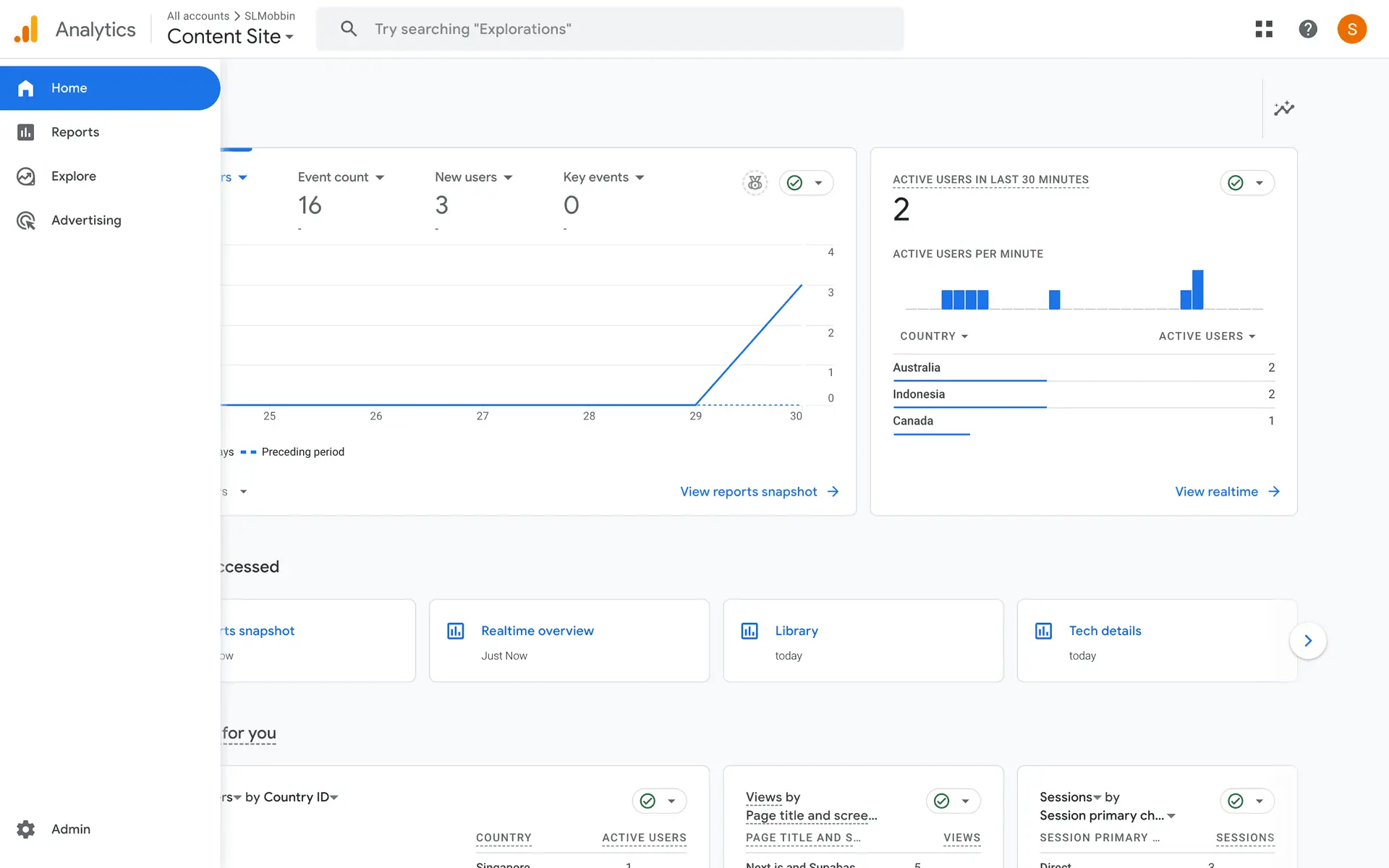Open the Help question mark icon
The image size is (1389, 868).
pyautogui.click(x=1307, y=29)
